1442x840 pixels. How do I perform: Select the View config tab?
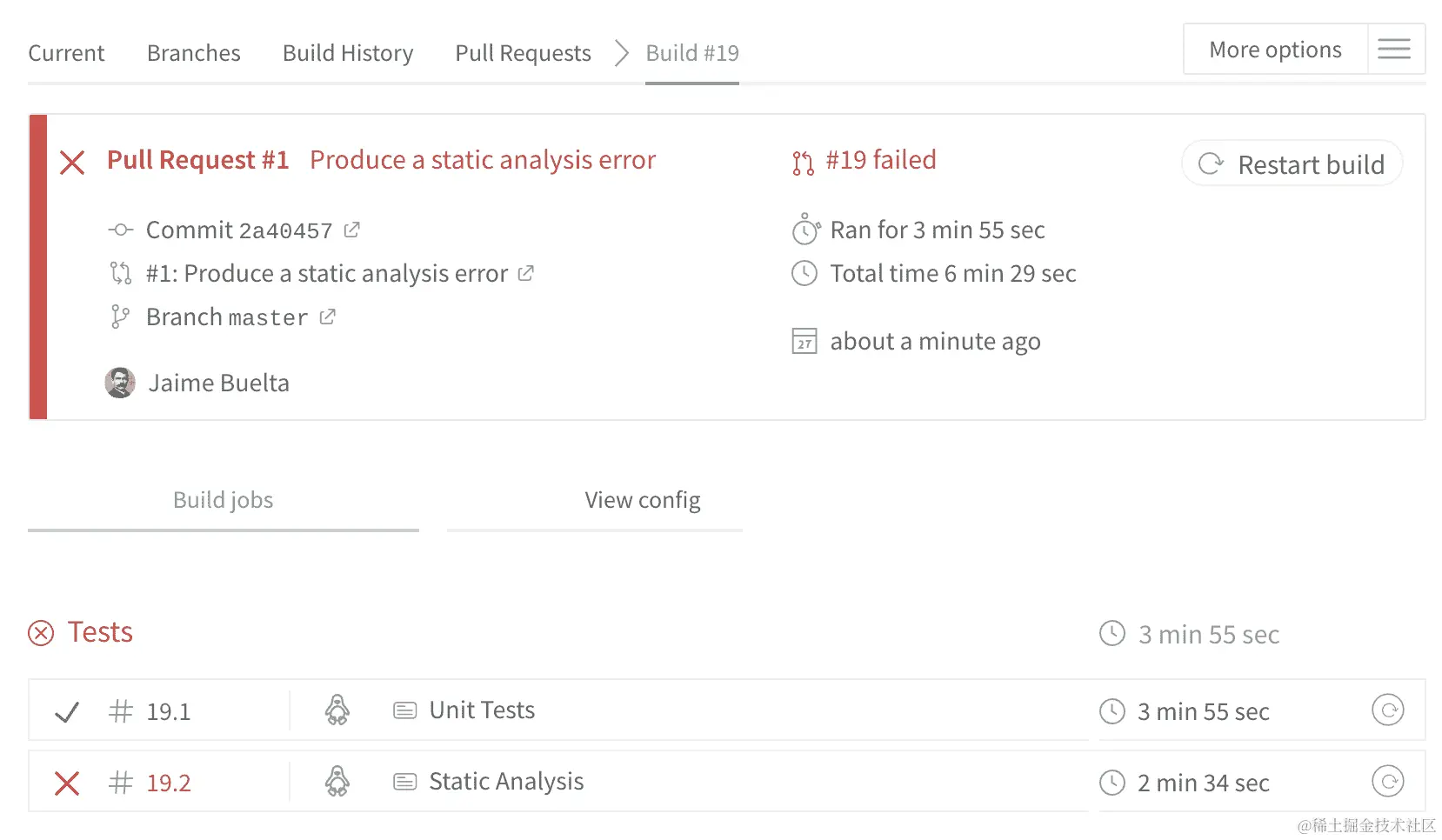[x=642, y=500]
